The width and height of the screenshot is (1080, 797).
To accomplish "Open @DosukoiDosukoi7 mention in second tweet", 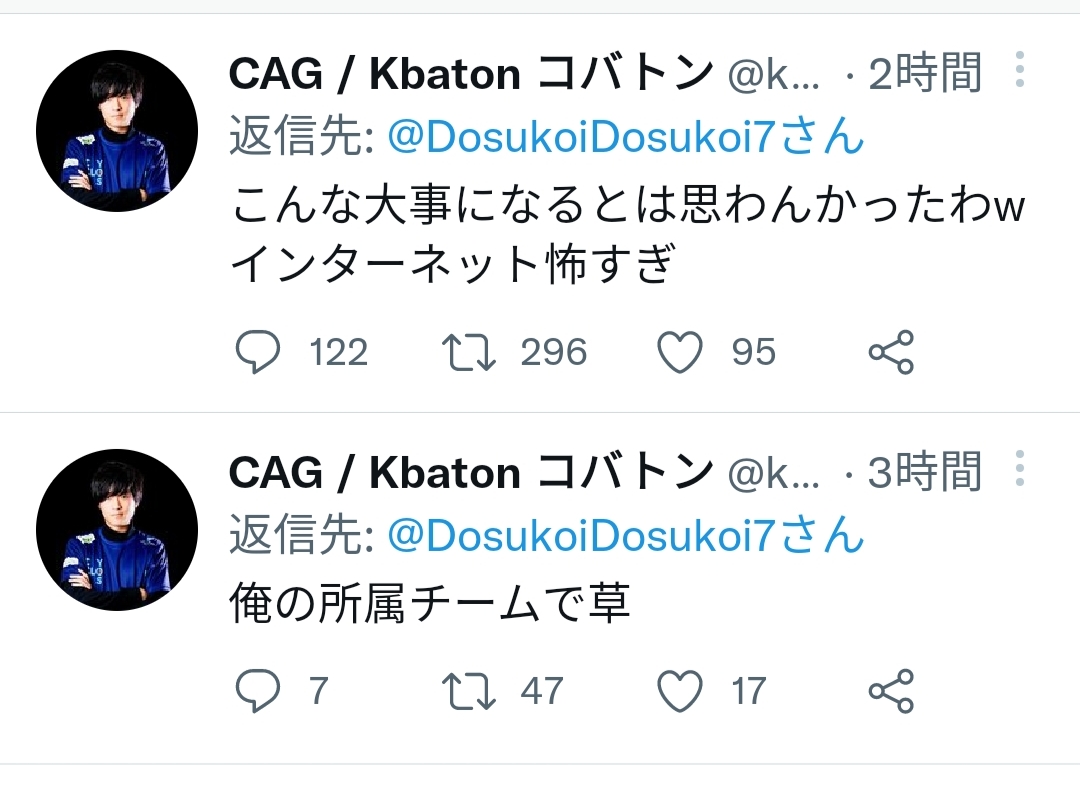I will pos(624,536).
